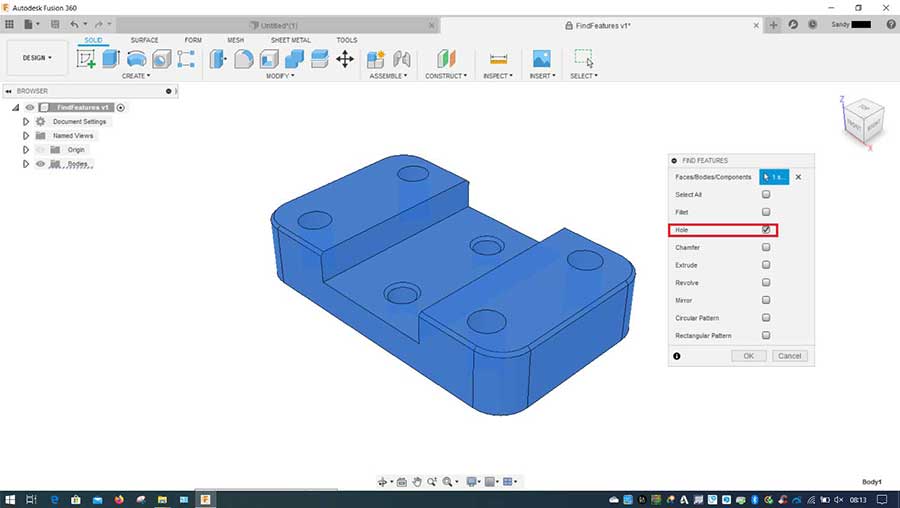This screenshot has height=508, width=900.
Task: Click Cancel in Find Features dialog
Action: click(x=789, y=356)
